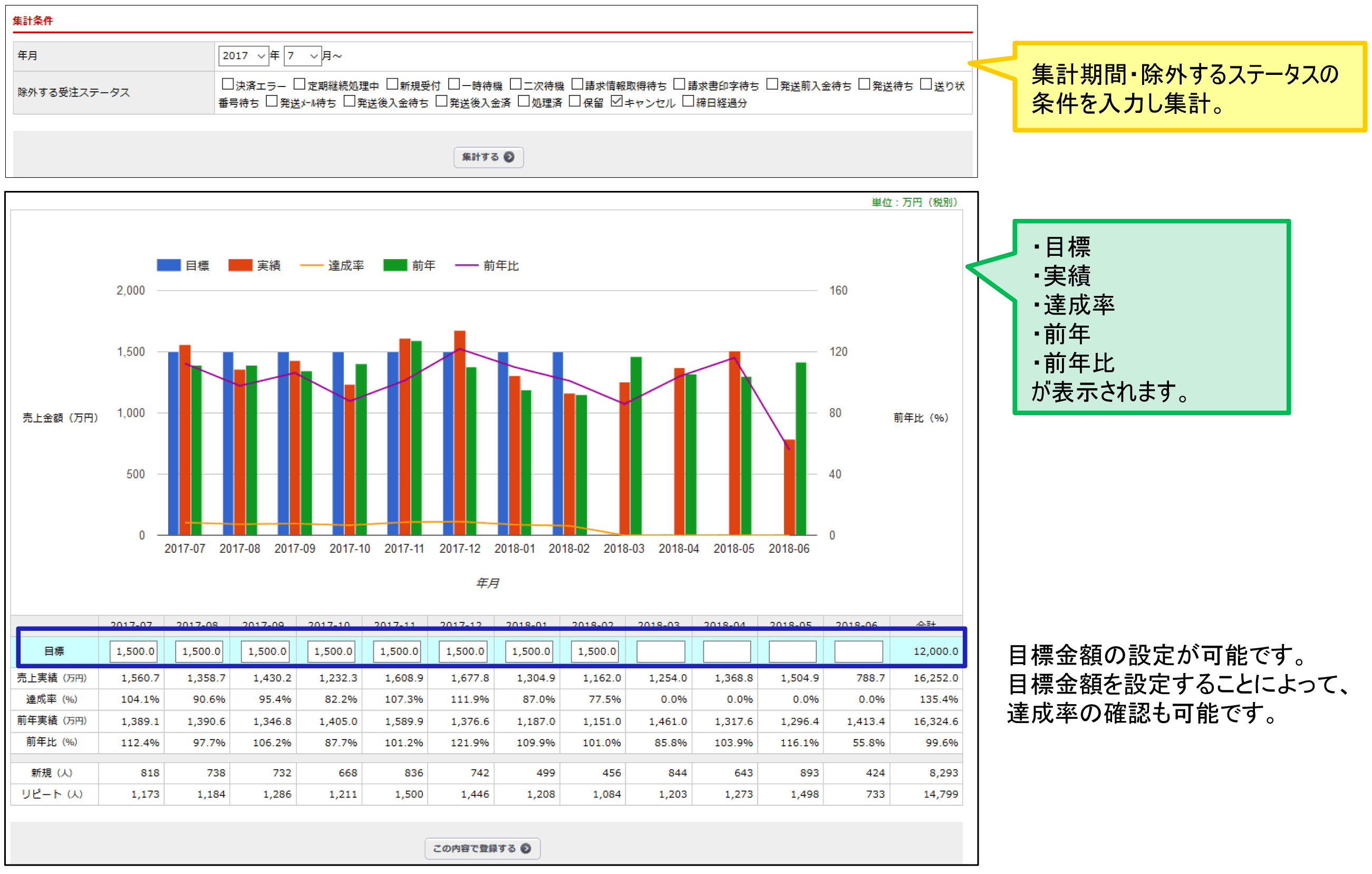Click the green 前年 legend swatch

click(395, 265)
